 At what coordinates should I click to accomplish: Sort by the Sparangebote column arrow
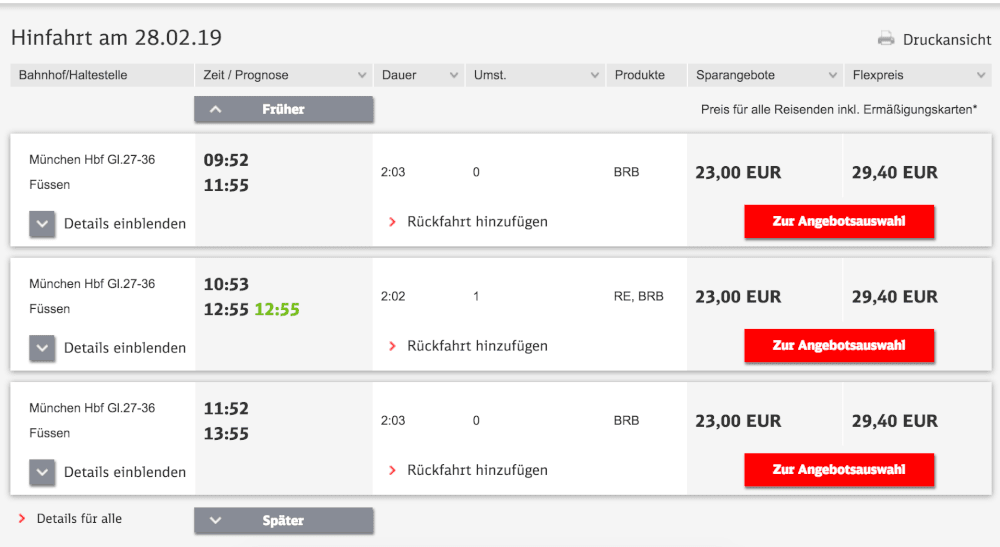(x=833, y=76)
